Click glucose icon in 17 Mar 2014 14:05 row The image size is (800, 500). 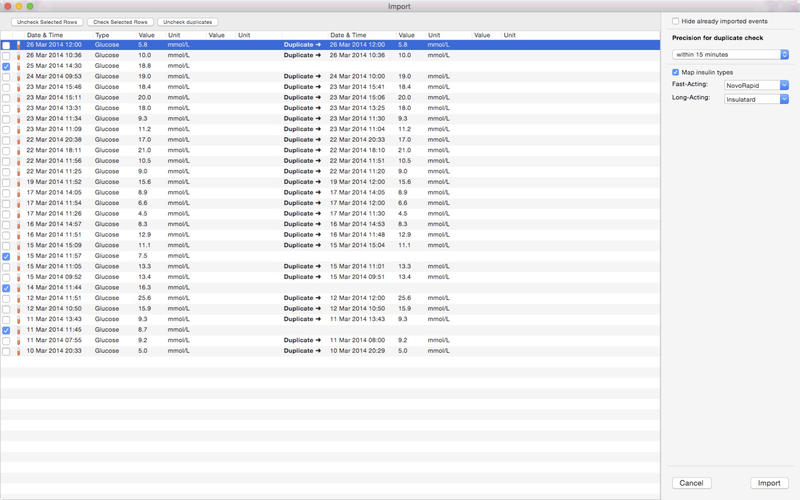click(x=18, y=193)
